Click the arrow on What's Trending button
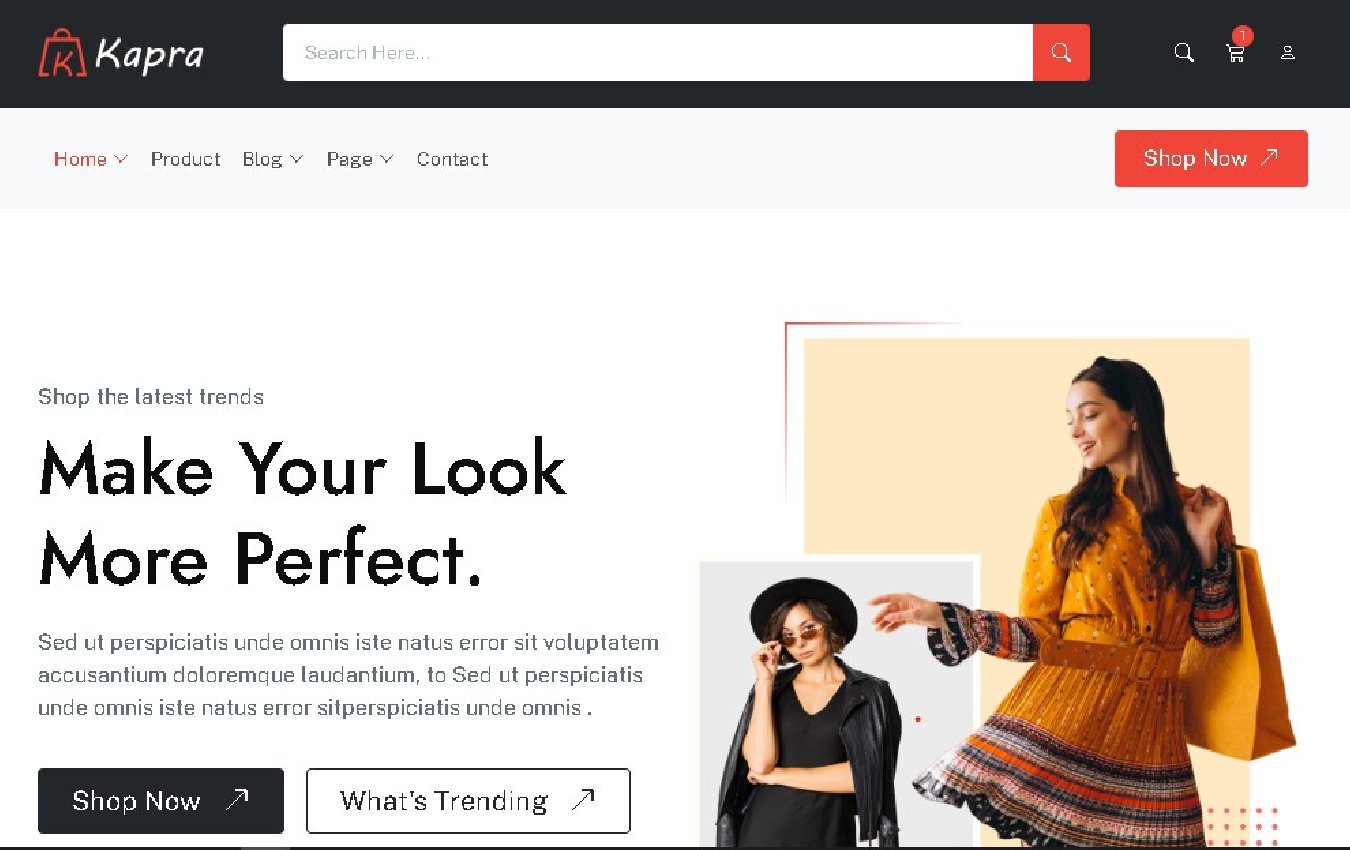Viewport: 1350px width, 850px height. [x=583, y=798]
